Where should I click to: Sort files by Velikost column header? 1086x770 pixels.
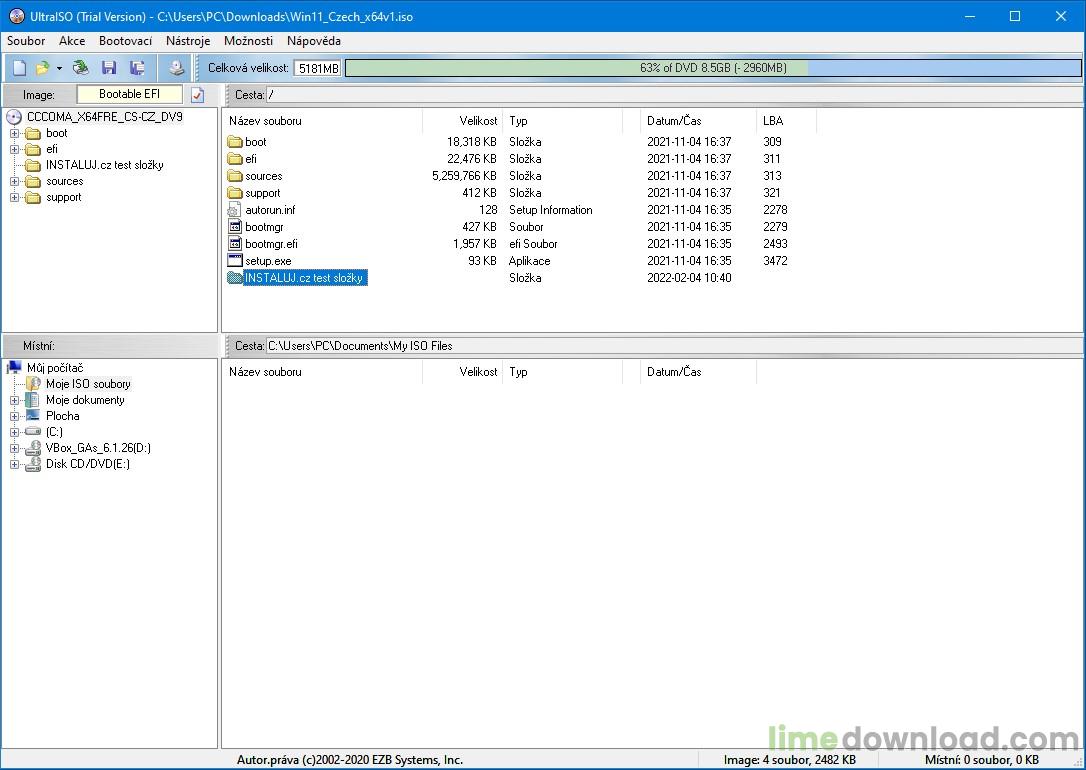tap(478, 121)
